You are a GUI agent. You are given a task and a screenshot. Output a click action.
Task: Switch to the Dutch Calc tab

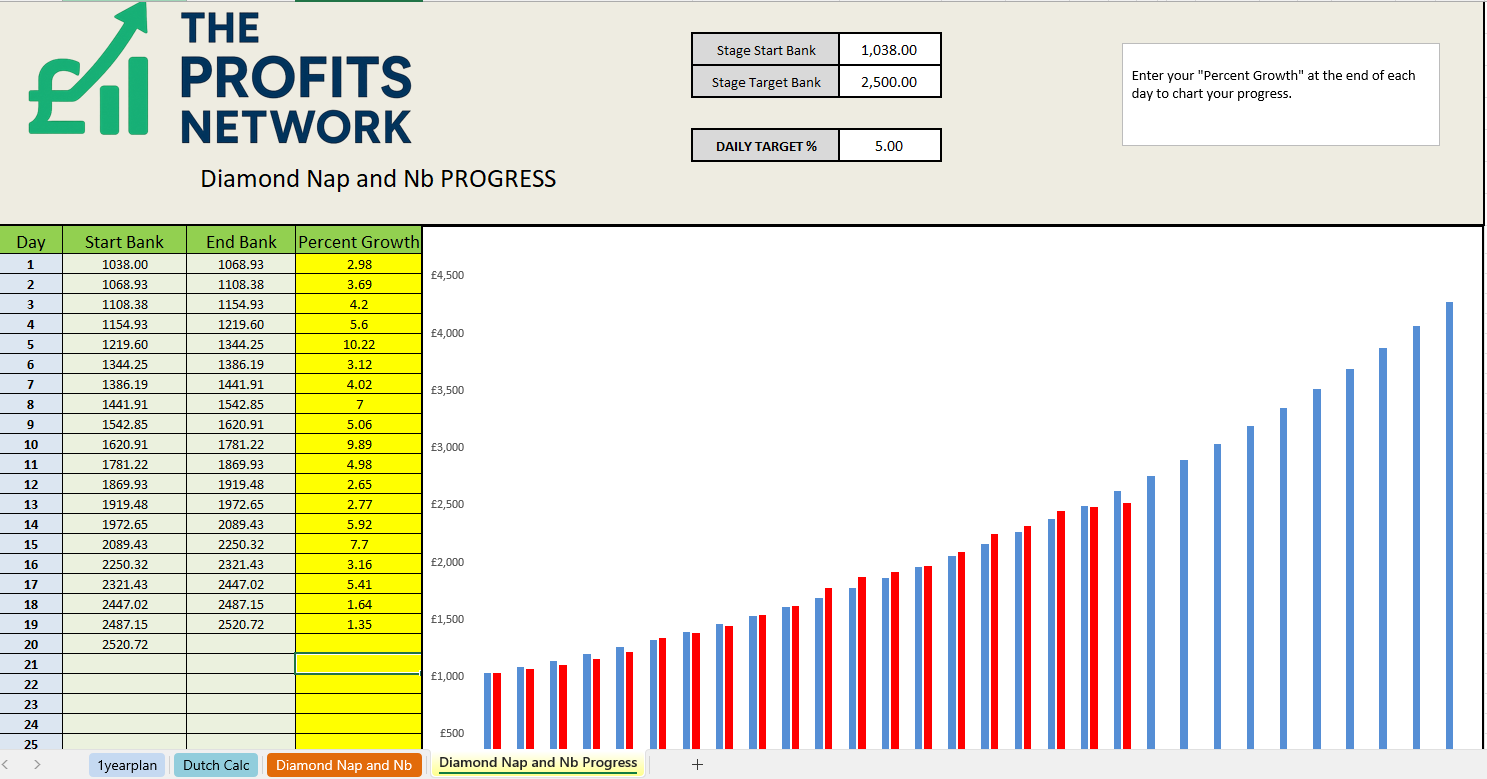click(x=216, y=765)
